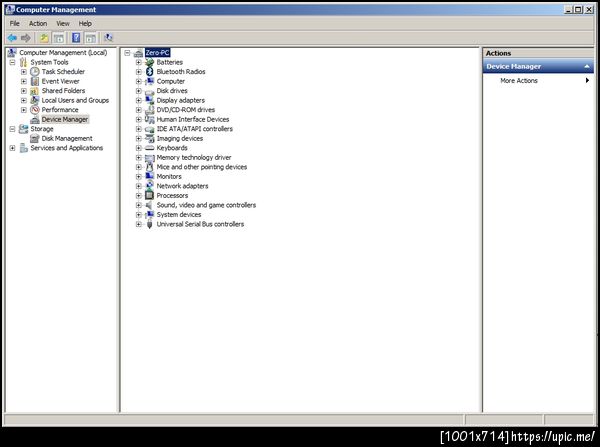Click the Local Users and Groups icon

(x=35, y=100)
